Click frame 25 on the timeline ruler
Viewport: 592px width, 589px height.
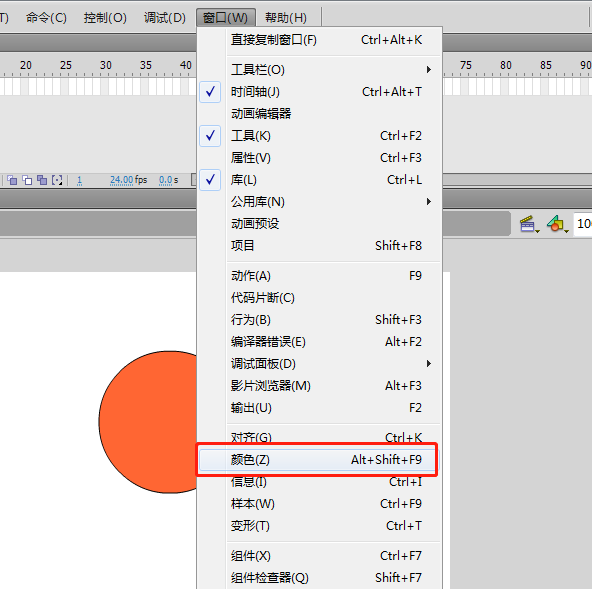[66, 65]
